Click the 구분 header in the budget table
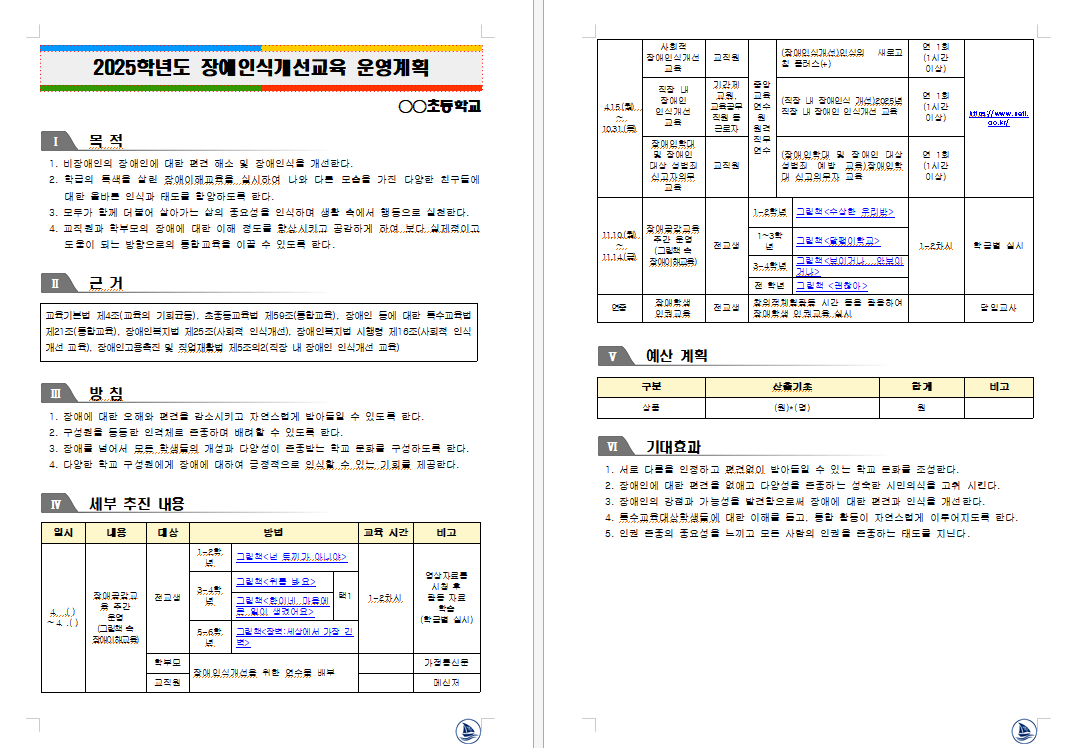 pyautogui.click(x=651, y=387)
